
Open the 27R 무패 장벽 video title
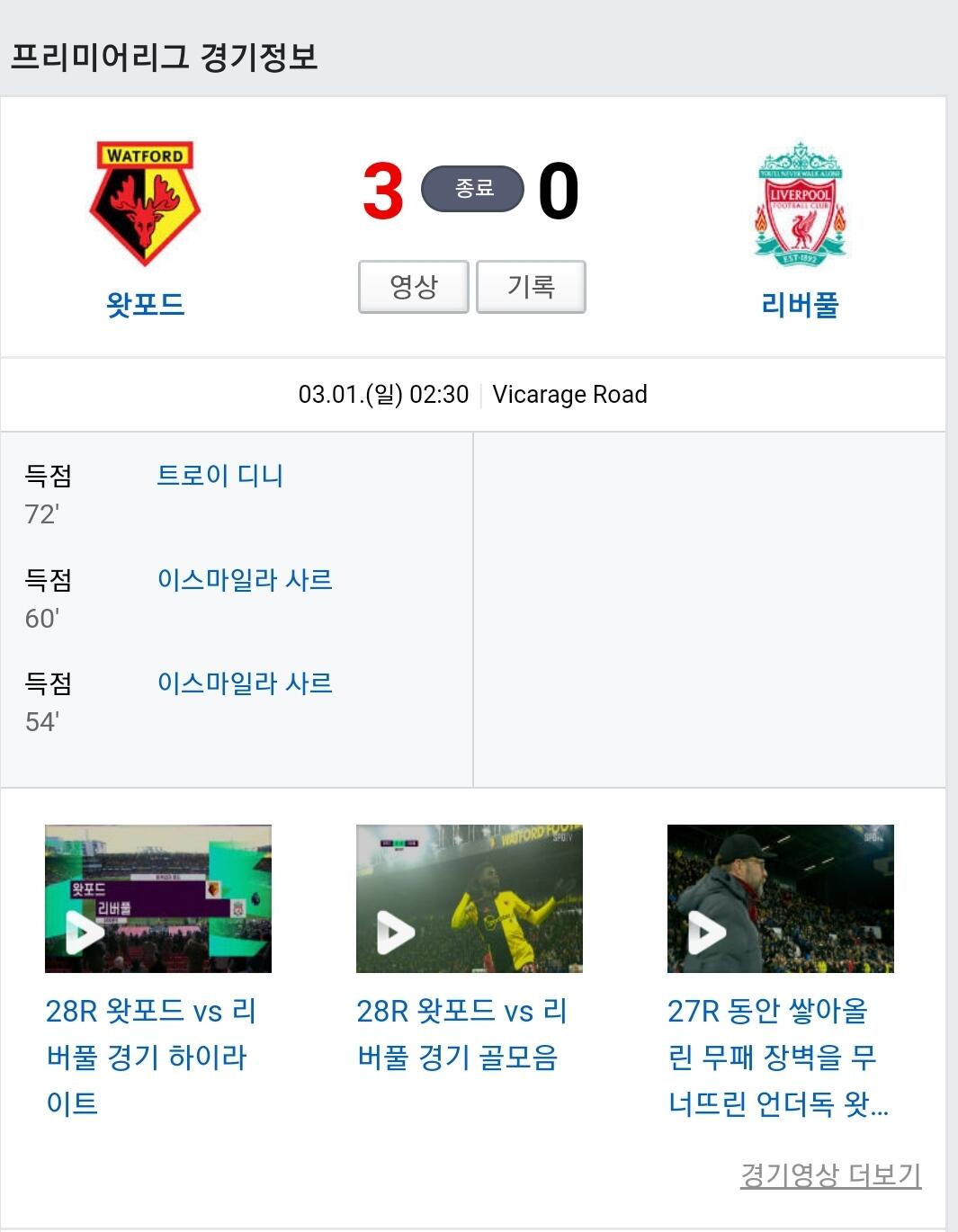pos(778,1057)
